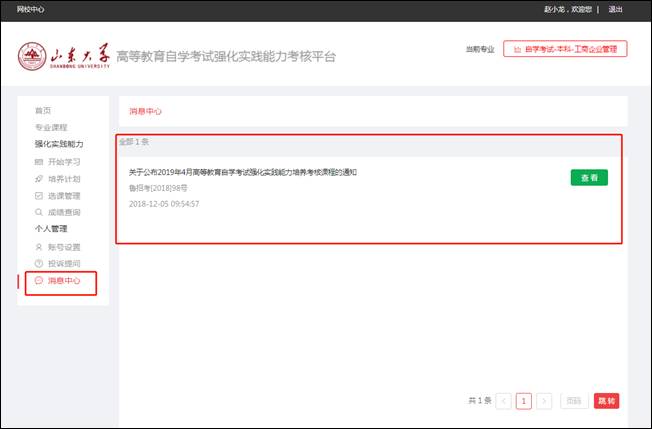Open 首页 in the sidebar

coord(43,110)
